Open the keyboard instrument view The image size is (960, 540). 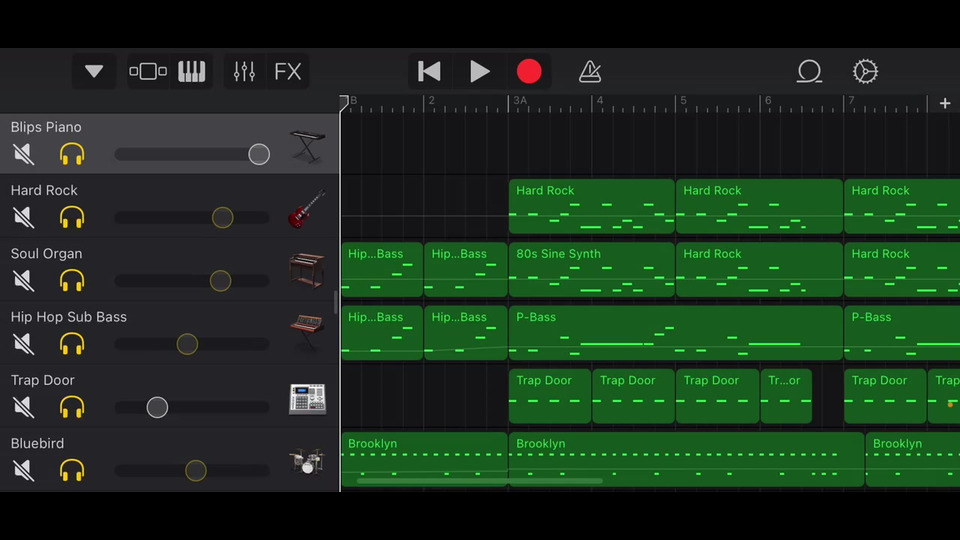click(x=192, y=71)
